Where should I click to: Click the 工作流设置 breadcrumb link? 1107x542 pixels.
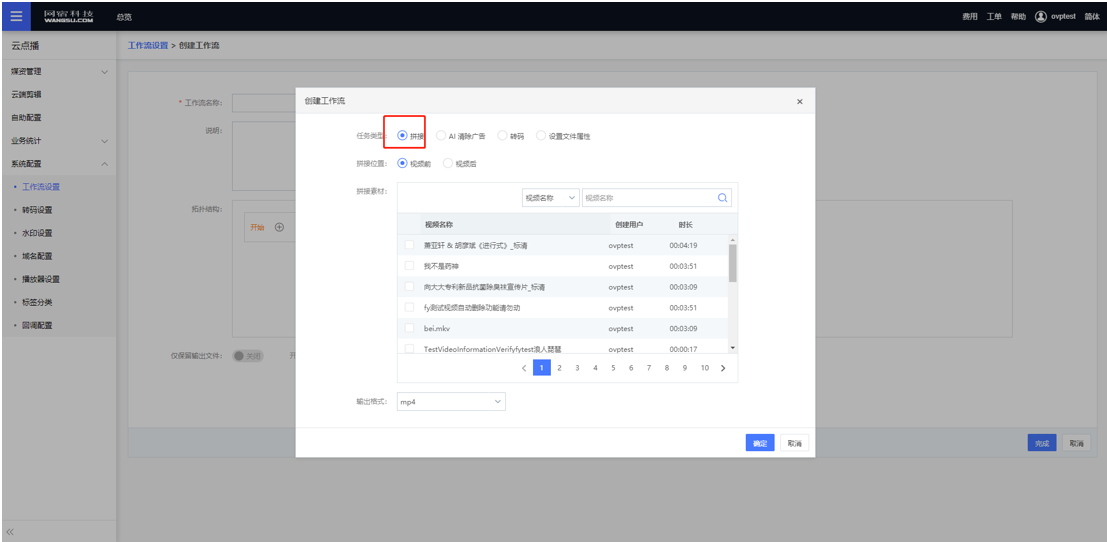(x=148, y=46)
